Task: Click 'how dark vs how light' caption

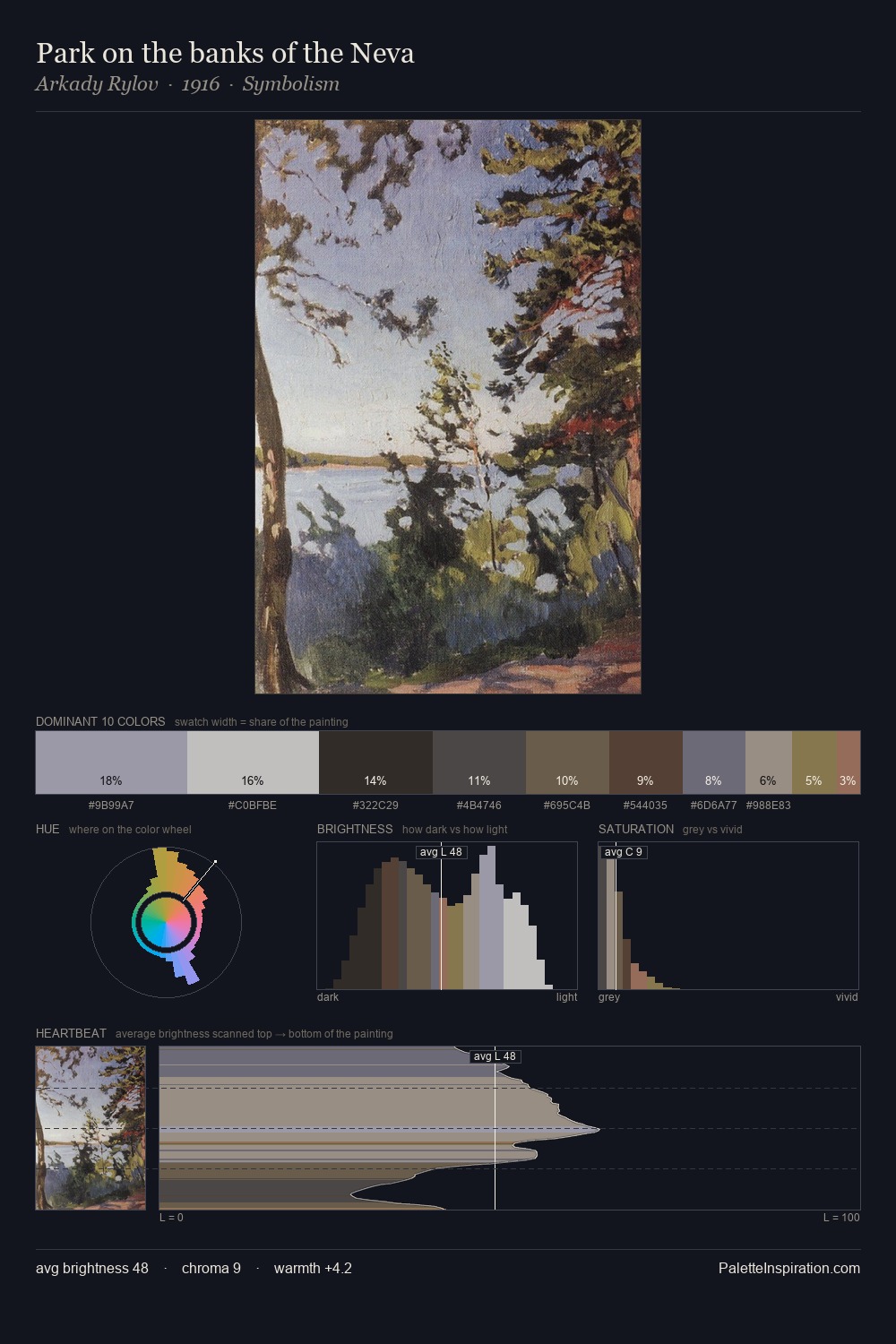Action: coord(455,830)
